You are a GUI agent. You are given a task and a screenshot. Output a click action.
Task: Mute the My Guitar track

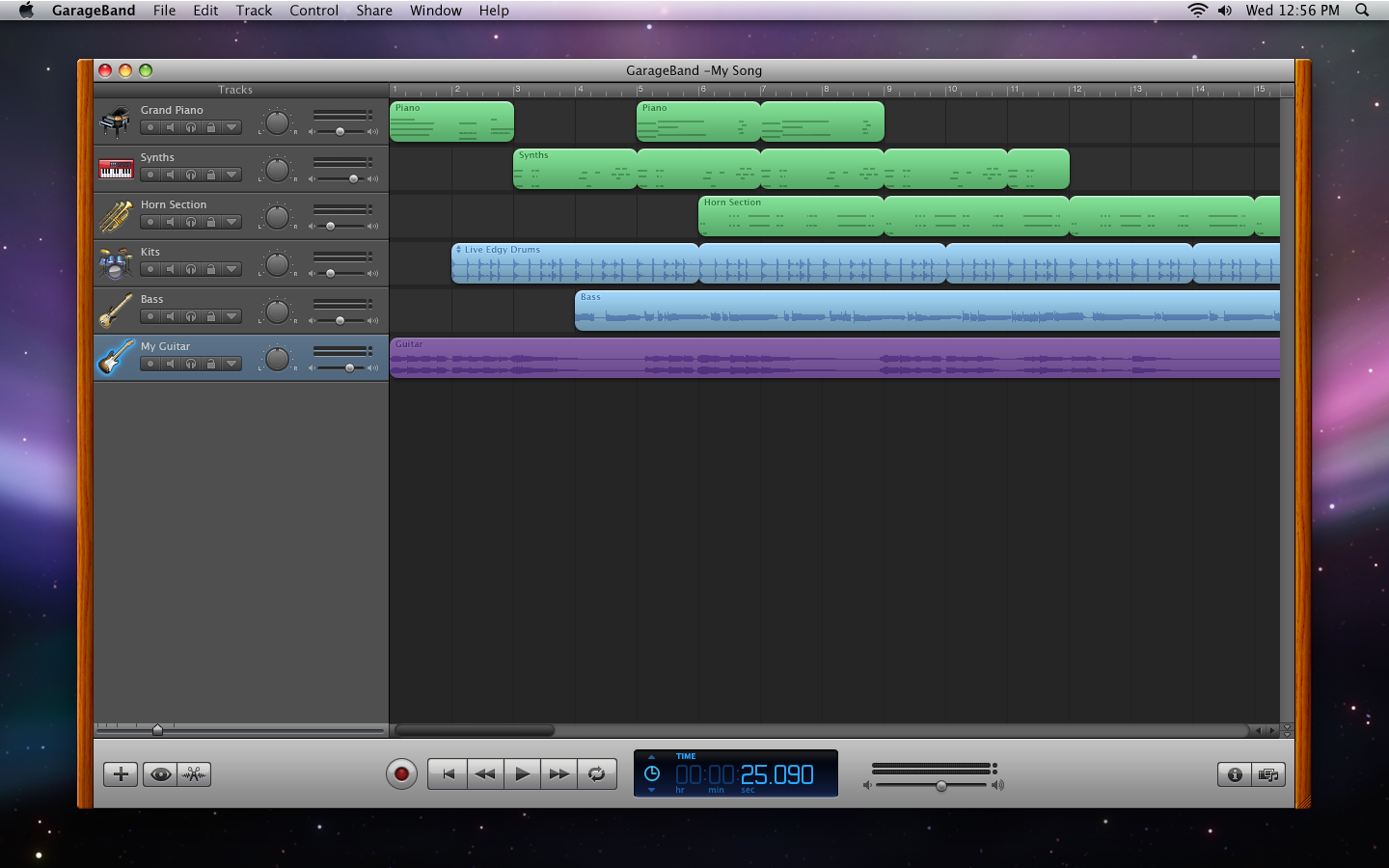pyautogui.click(x=171, y=364)
